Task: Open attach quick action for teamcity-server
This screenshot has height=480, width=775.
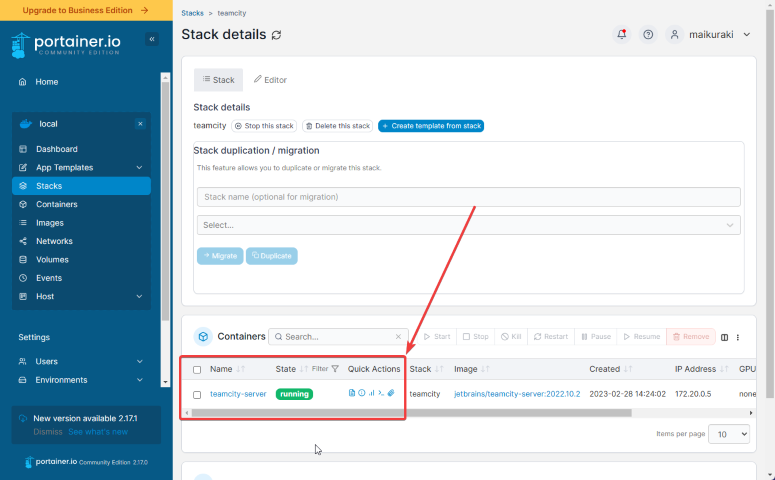Action: pos(391,393)
